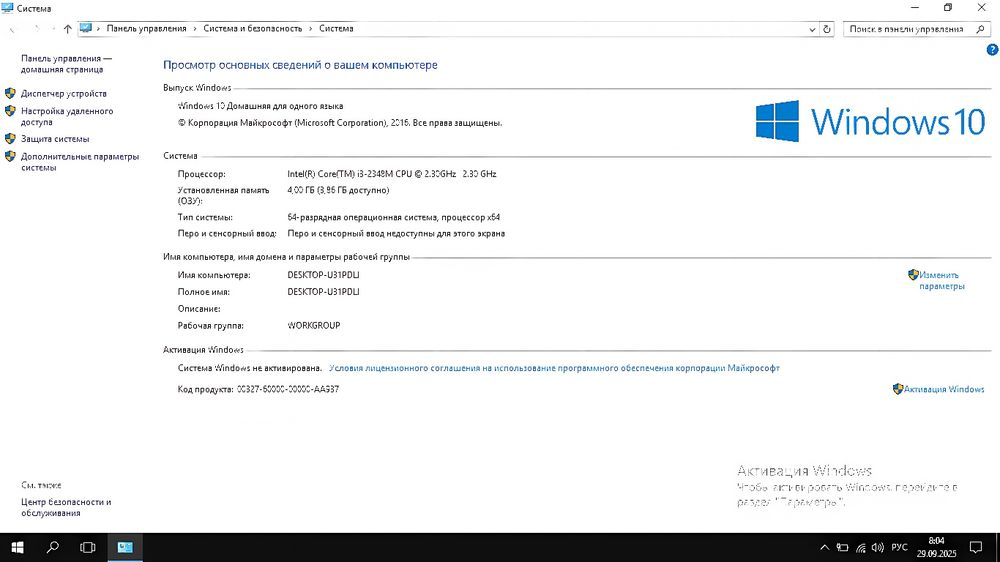Screen dimensions: 1000x562
Task: Click computer icon in address bar
Action: [86, 29]
